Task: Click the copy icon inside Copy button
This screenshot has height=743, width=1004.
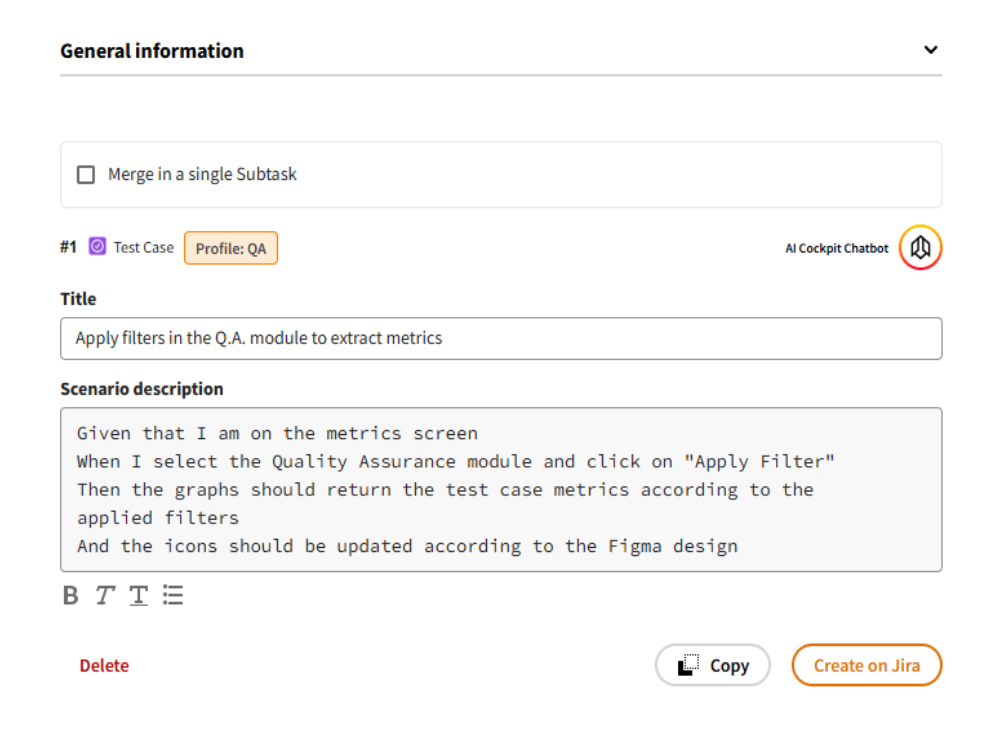Action: point(688,666)
